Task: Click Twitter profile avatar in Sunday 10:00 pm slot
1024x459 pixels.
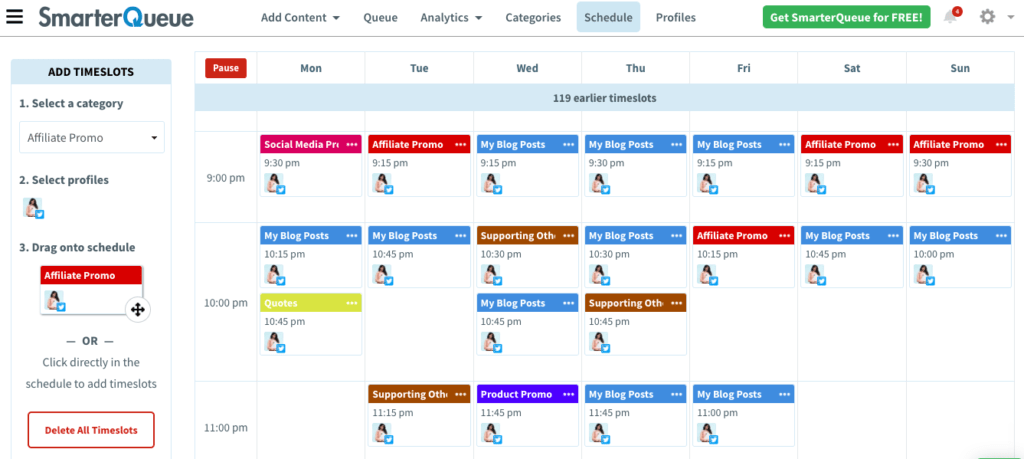Action: pyautogui.click(x=924, y=275)
